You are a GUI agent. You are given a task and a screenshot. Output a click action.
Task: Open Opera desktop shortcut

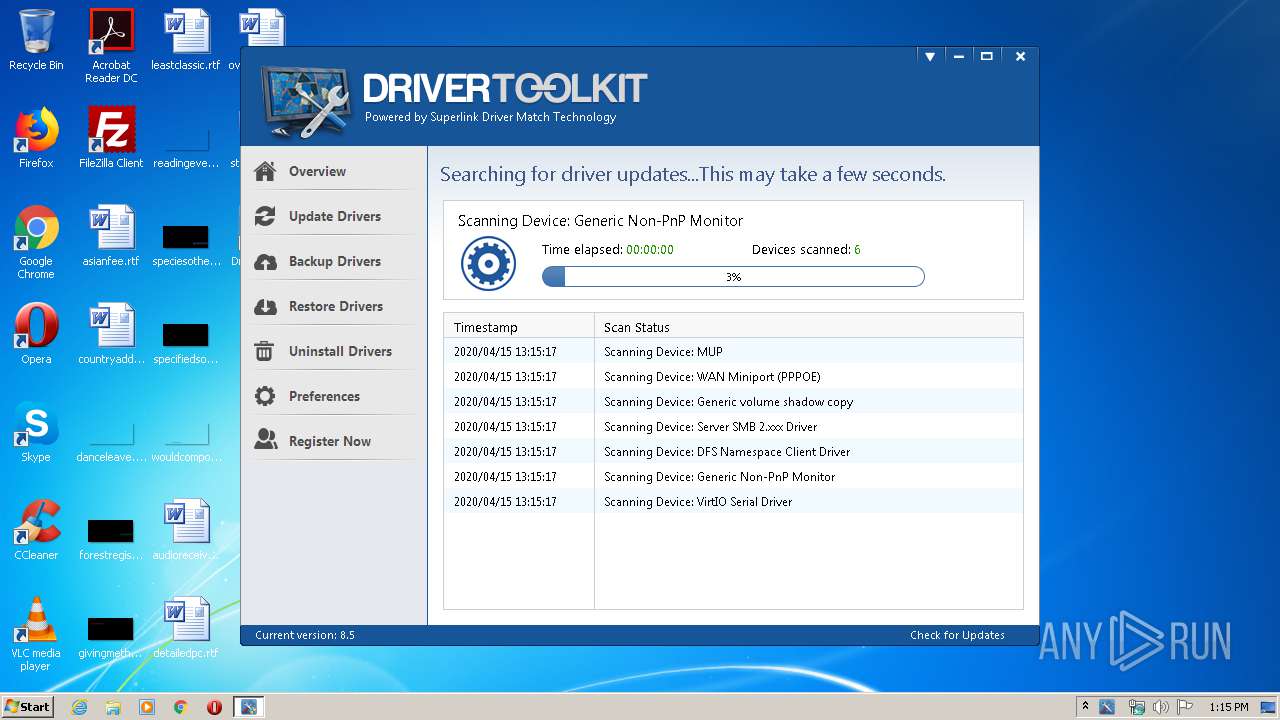[36, 334]
